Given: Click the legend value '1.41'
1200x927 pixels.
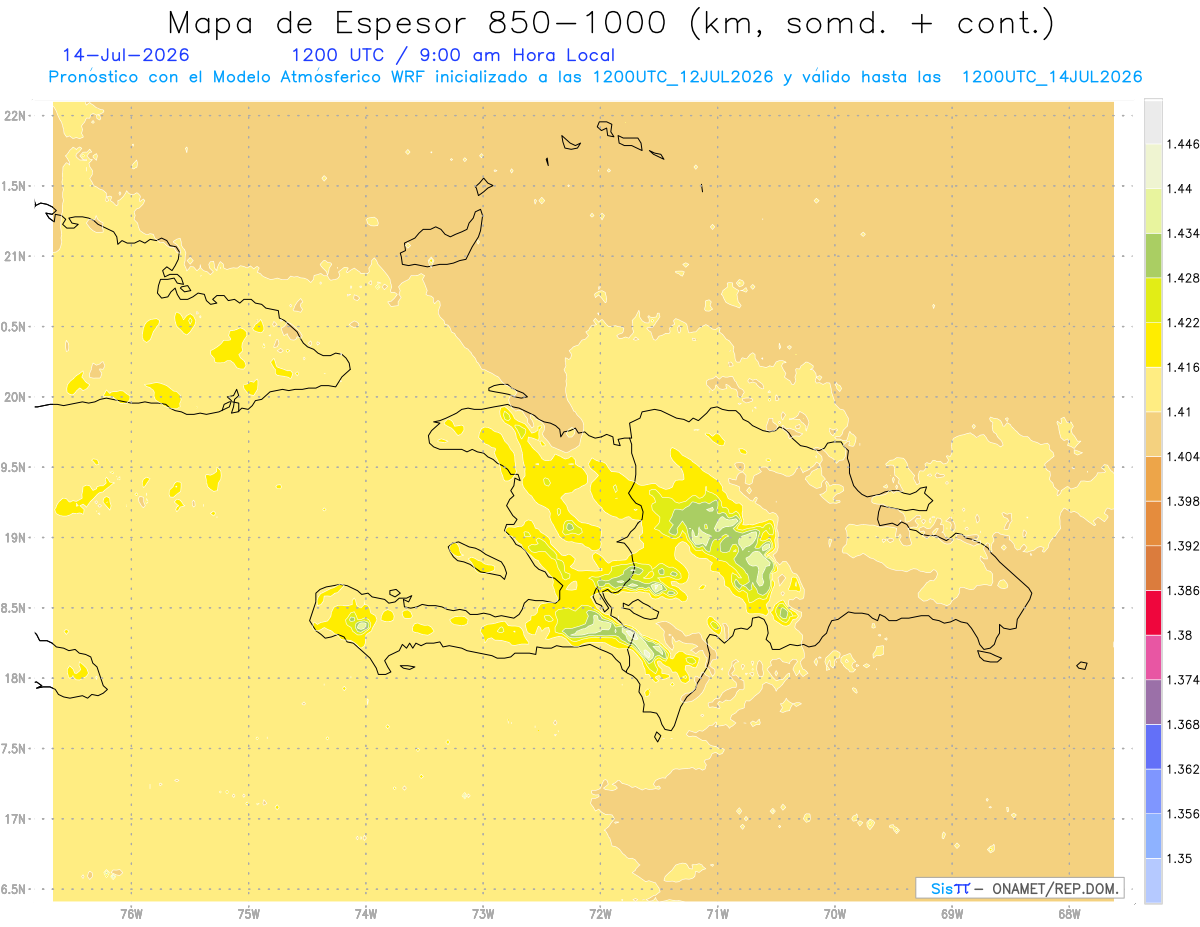Looking at the screenshot, I should coord(1179,411).
